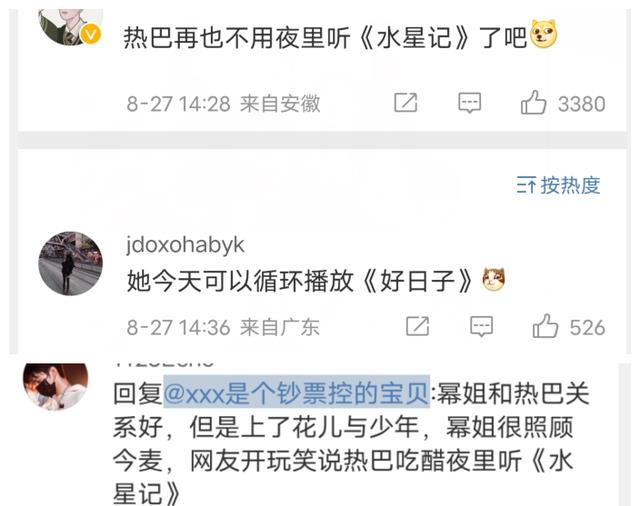Click the 526 like count
Image resolution: width=640 pixels, height=506 pixels.
[587, 328]
